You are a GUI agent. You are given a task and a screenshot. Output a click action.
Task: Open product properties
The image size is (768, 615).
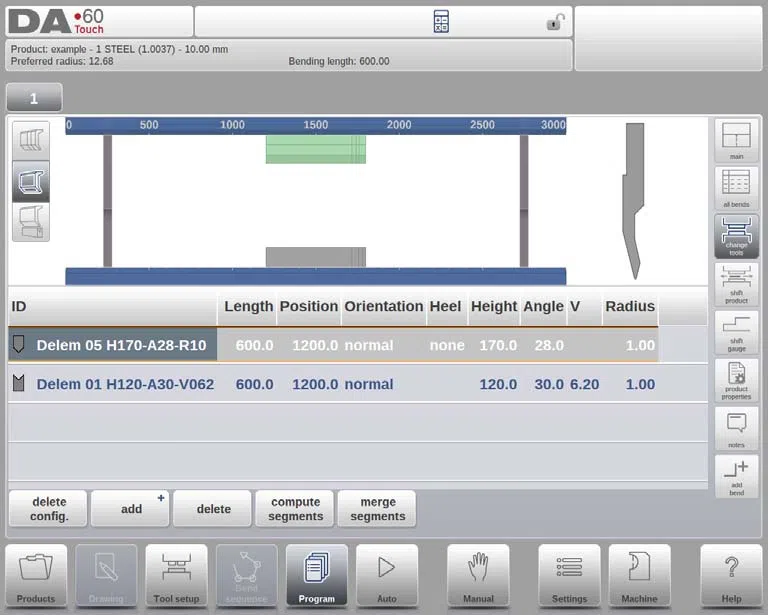736,380
